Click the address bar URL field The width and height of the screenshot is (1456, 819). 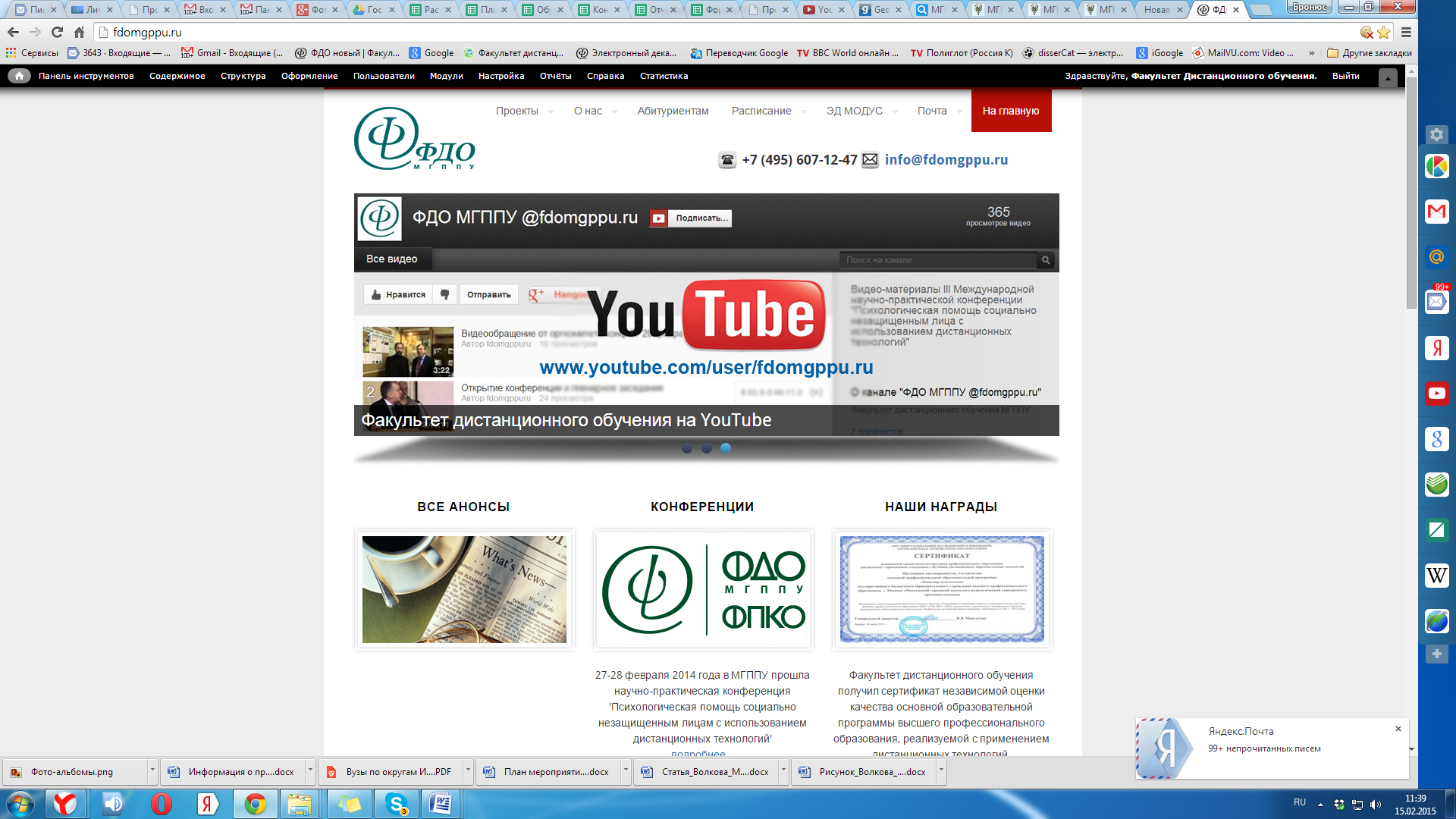(728, 33)
